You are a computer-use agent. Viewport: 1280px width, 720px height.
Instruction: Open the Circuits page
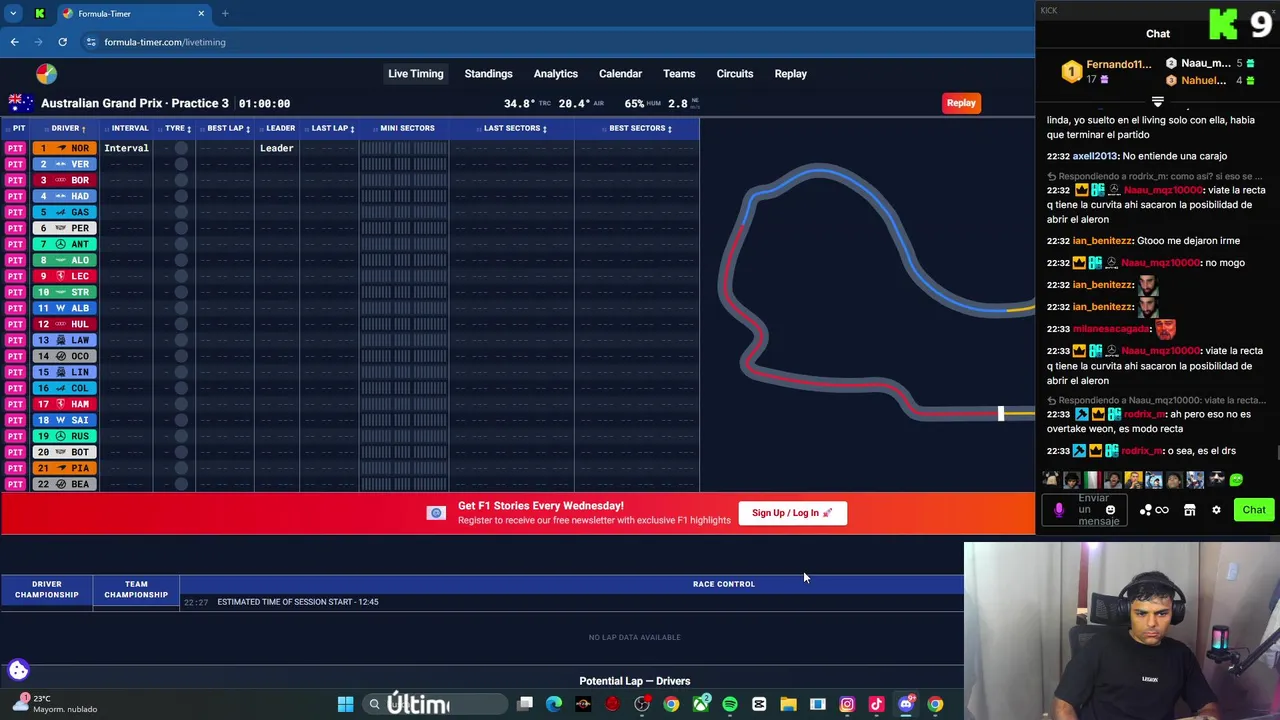coord(734,74)
